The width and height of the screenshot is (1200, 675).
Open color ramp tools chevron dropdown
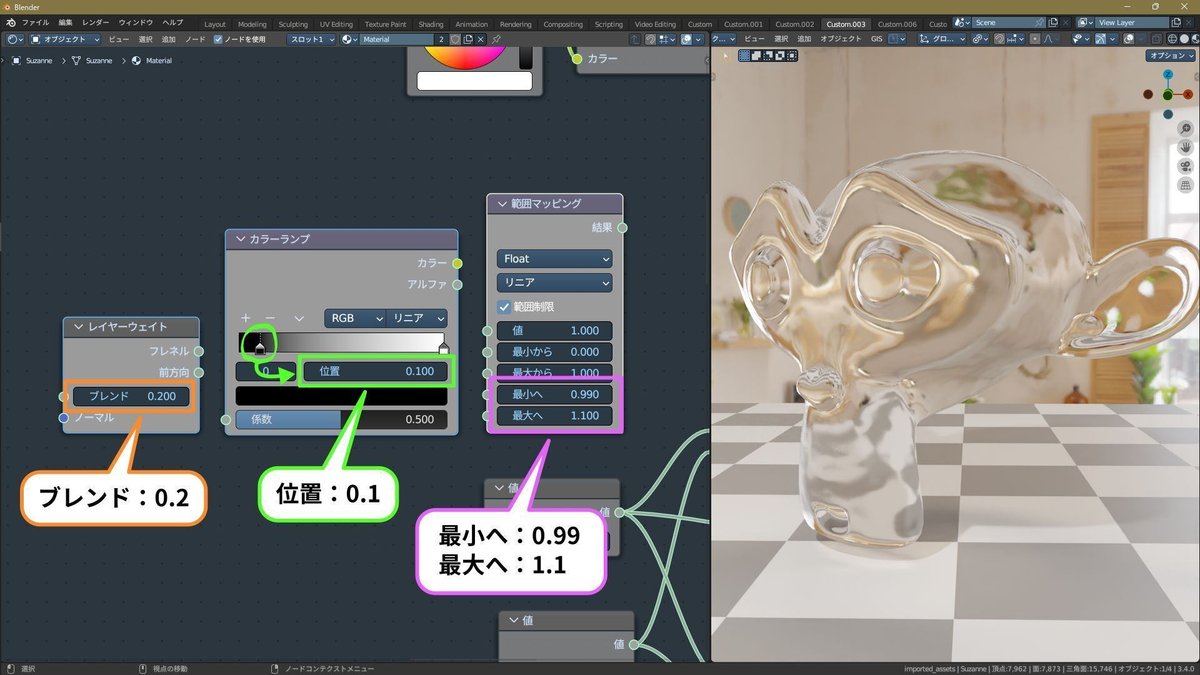click(x=299, y=318)
